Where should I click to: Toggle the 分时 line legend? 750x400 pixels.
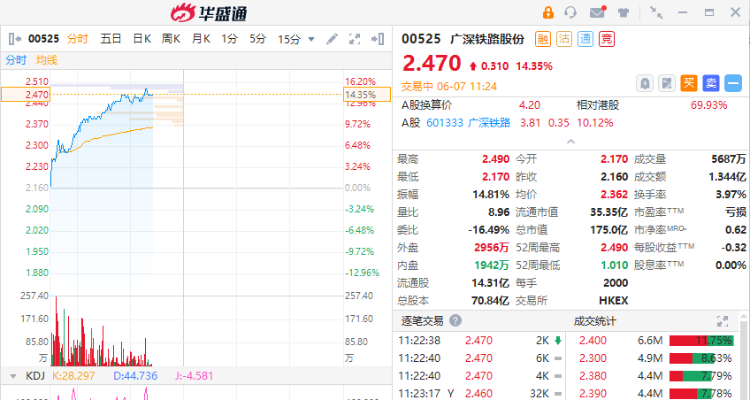(x=16, y=60)
